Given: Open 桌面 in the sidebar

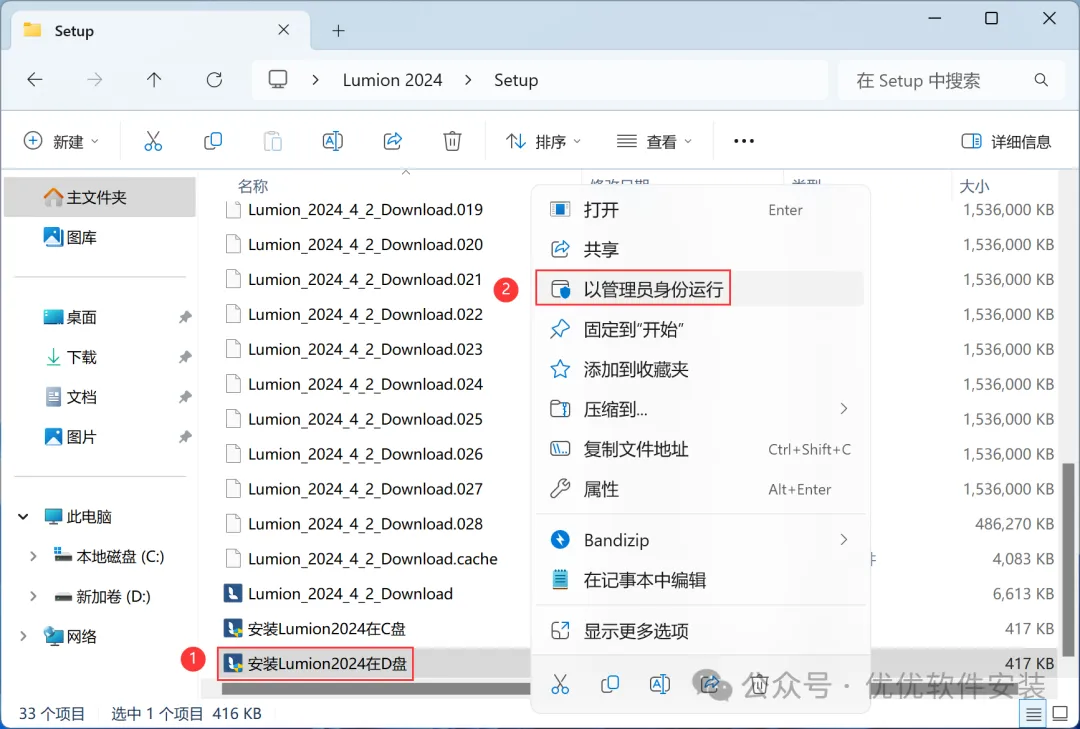Looking at the screenshot, I should pyautogui.click(x=100, y=317).
